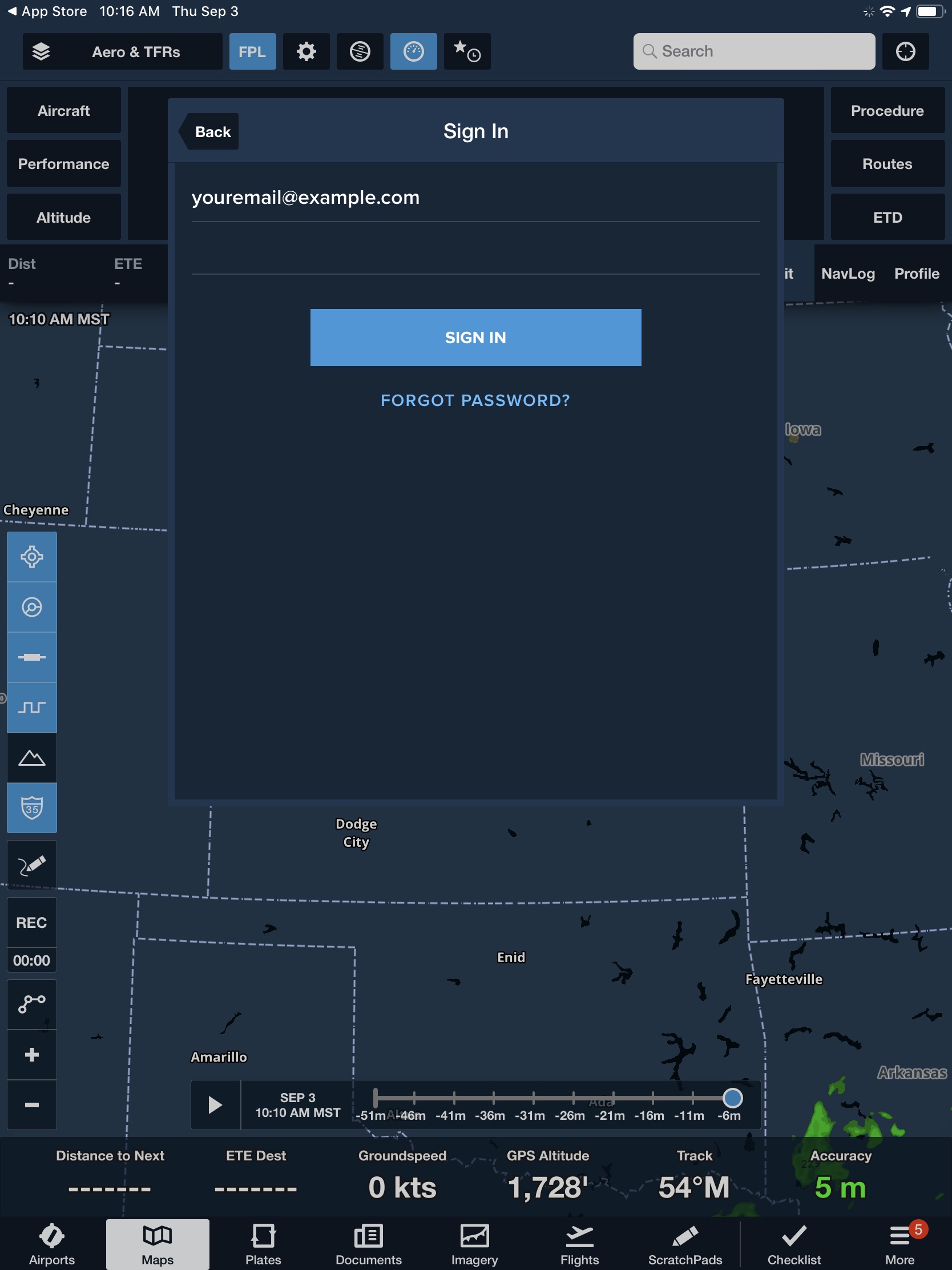Start track log with REC button

coord(32,923)
